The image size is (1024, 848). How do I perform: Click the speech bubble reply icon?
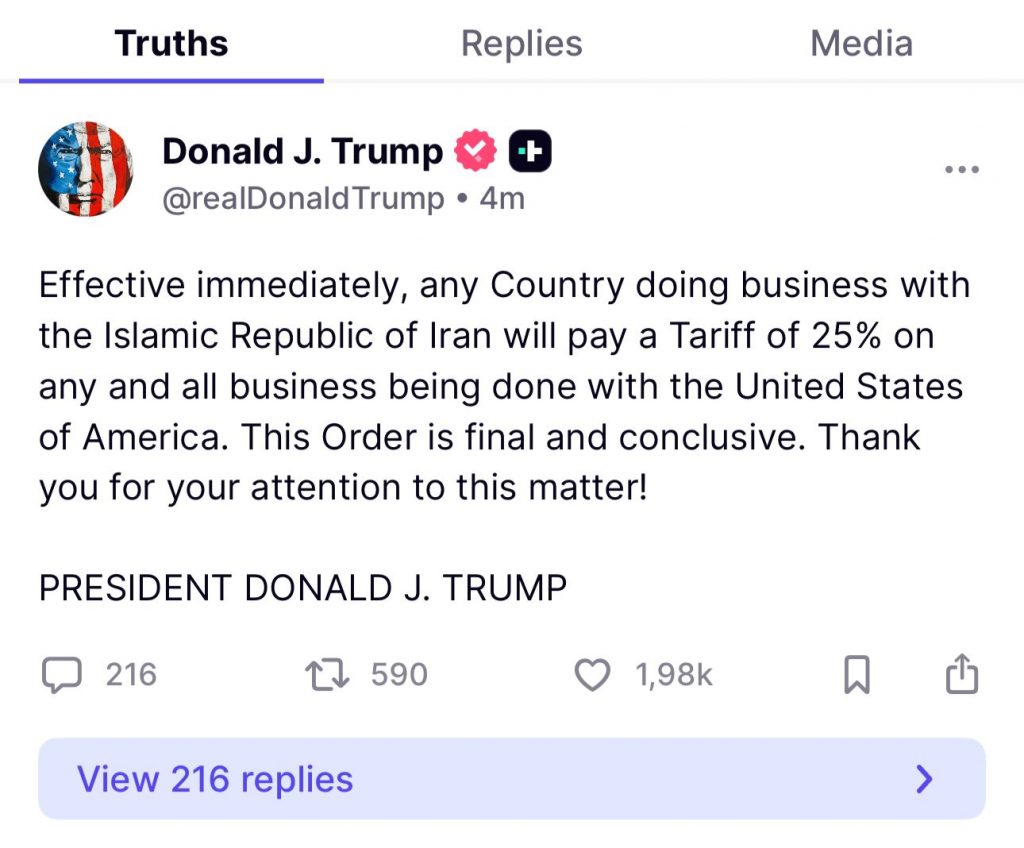(62, 675)
